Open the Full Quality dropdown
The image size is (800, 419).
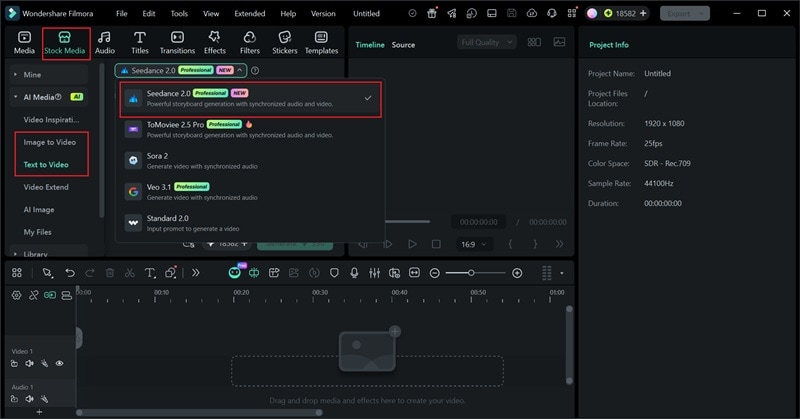(487, 42)
